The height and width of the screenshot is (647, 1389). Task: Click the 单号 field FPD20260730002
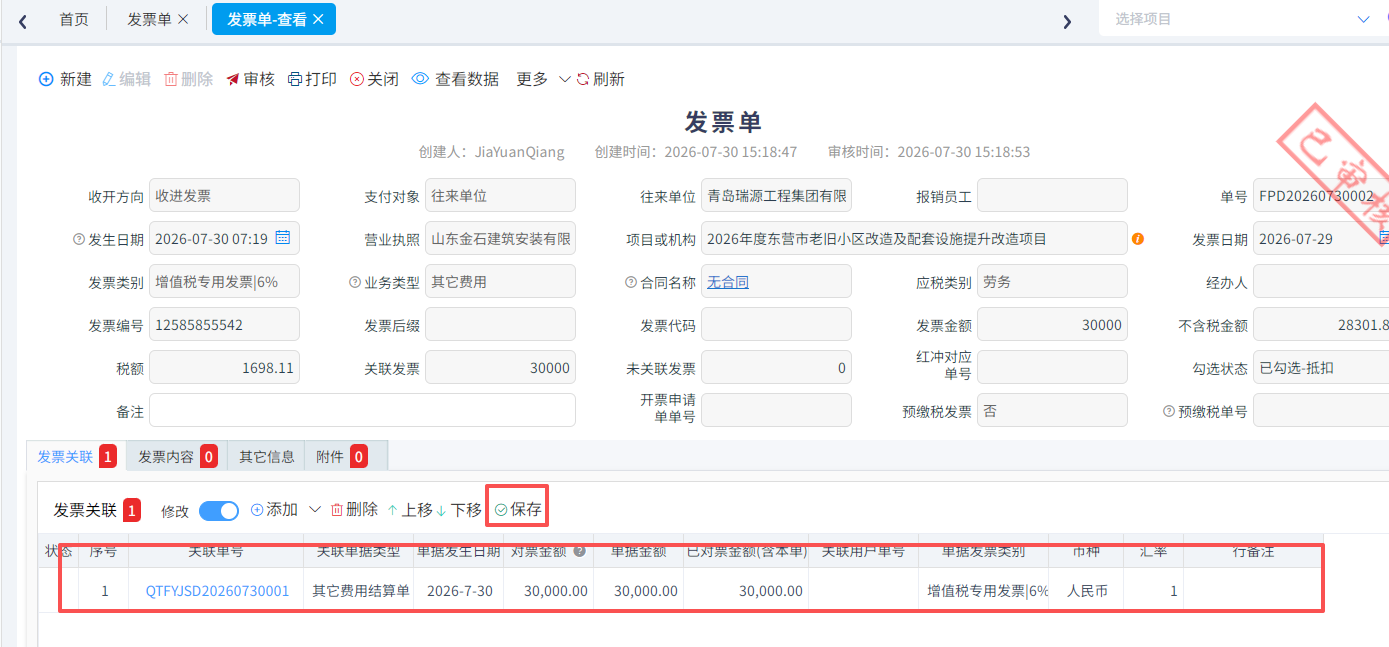1321,196
